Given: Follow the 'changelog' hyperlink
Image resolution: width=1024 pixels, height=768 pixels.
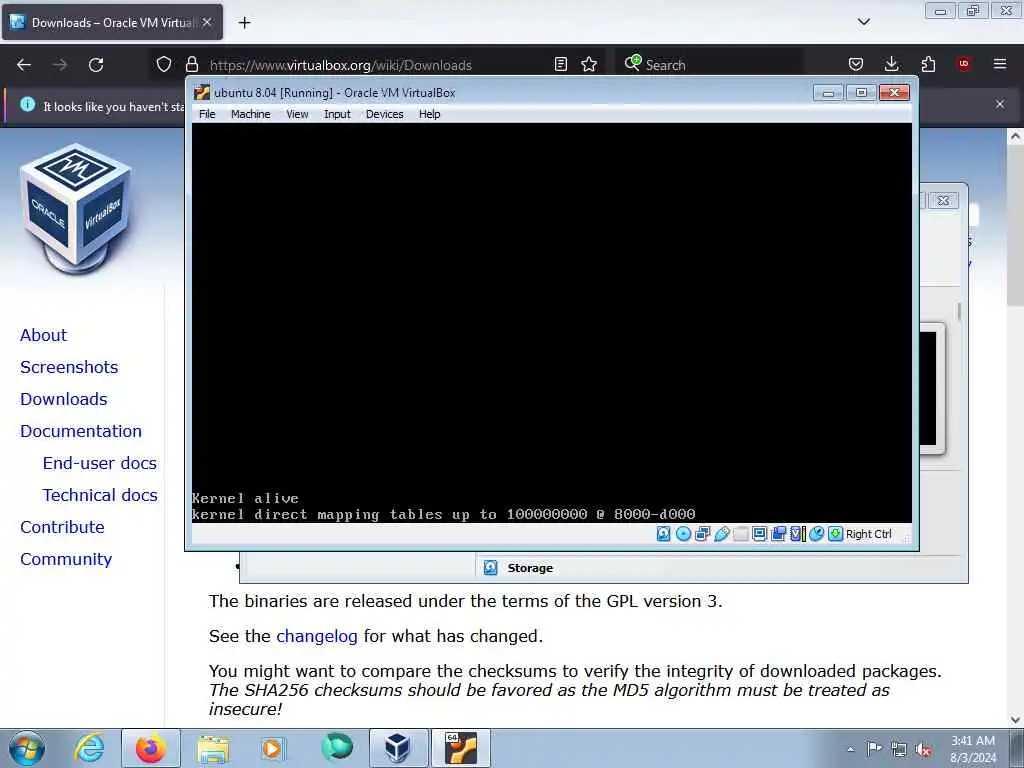Looking at the screenshot, I should click(x=317, y=636).
